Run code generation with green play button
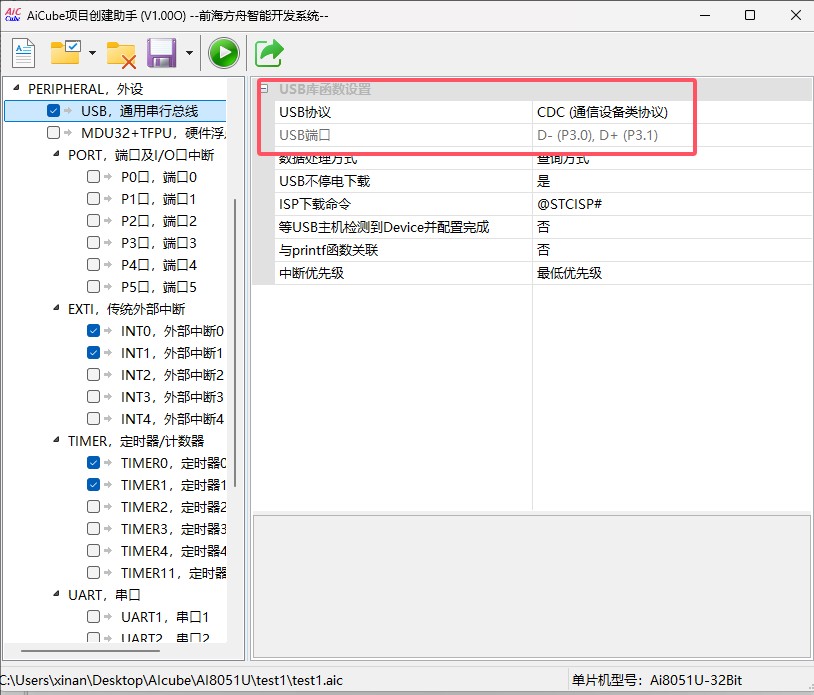Screen dimensions: 814x695 pyautogui.click(x=224, y=53)
